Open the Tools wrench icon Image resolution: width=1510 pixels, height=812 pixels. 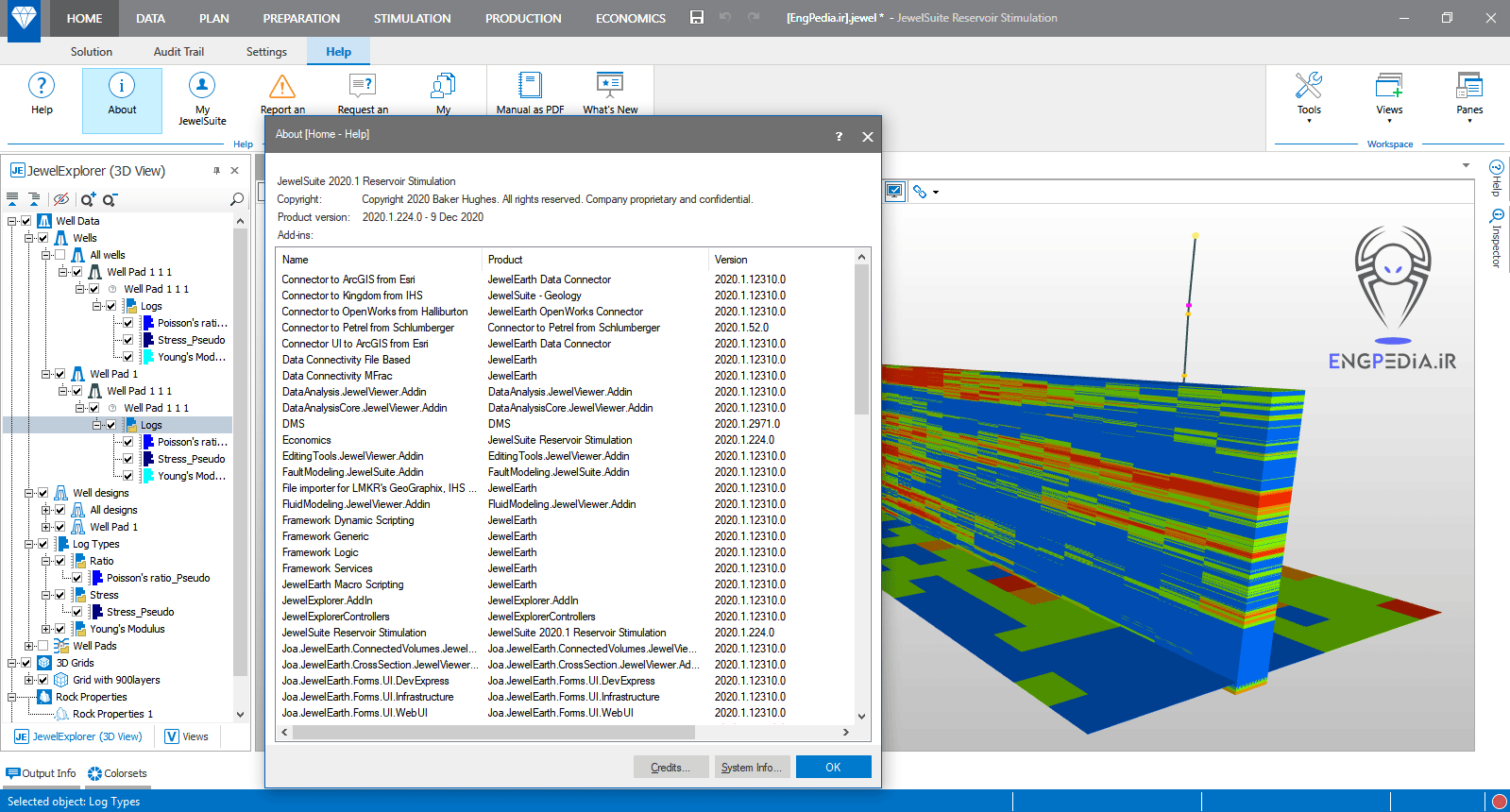click(x=1308, y=87)
